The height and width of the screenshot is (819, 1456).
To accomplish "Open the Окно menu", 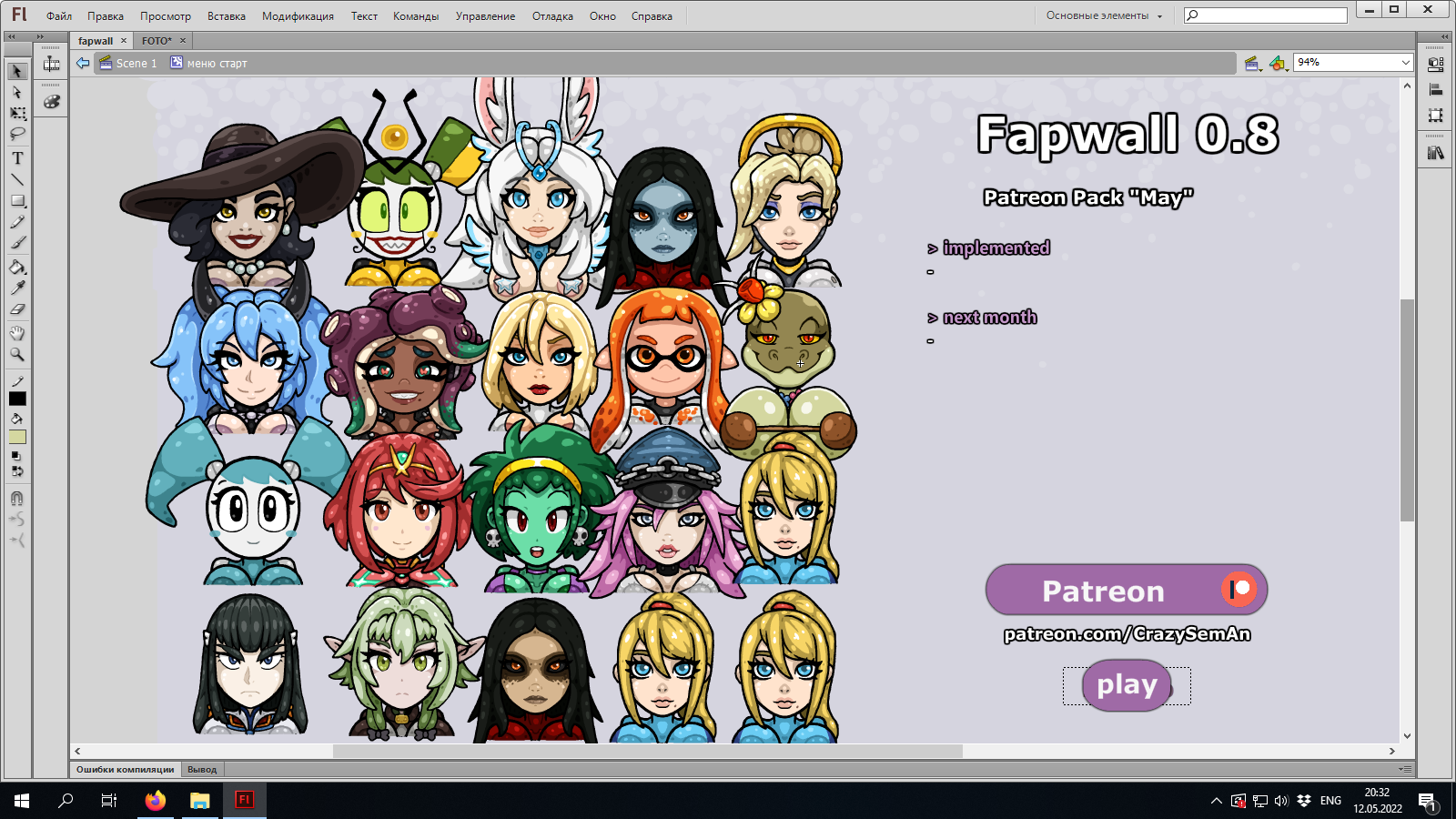I will click(x=602, y=16).
